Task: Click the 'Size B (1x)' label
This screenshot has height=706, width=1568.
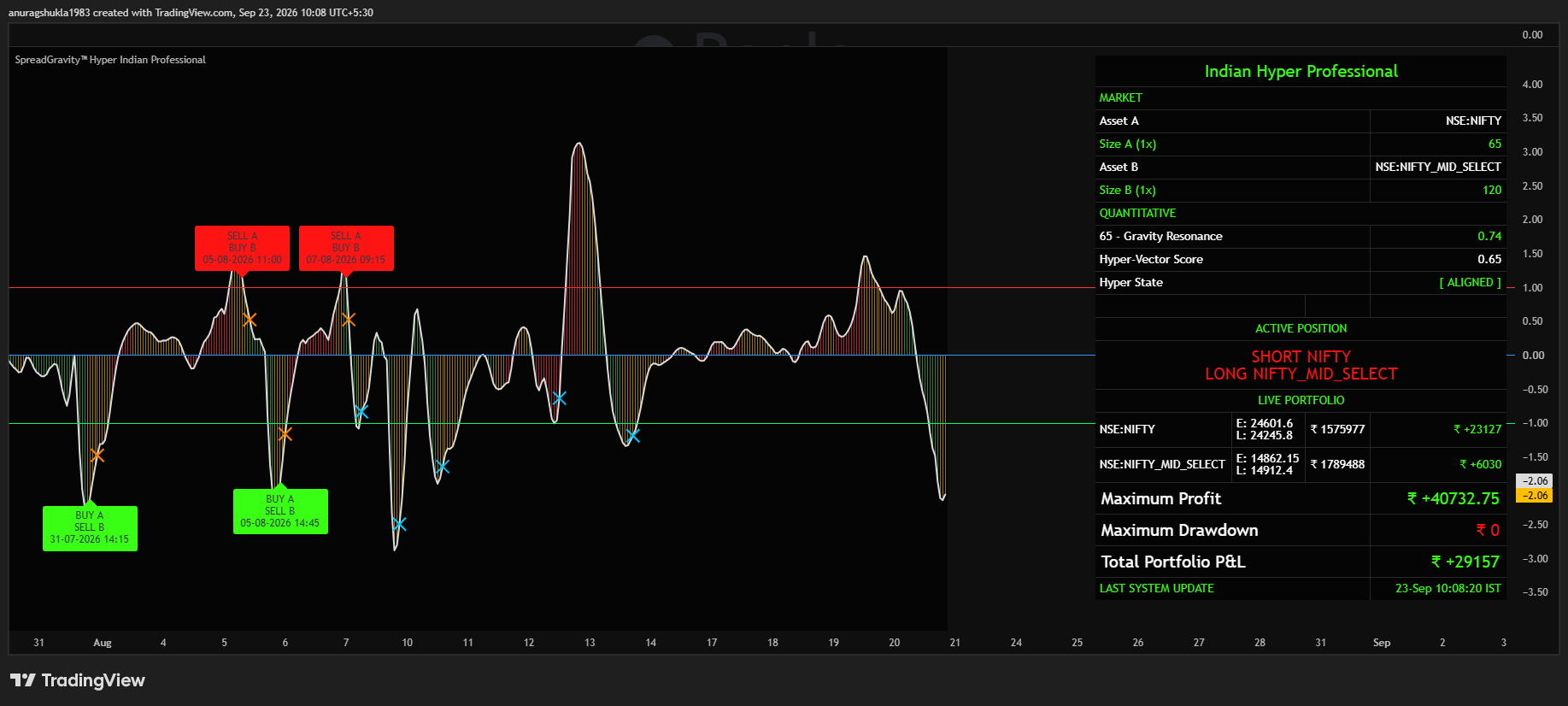Action: tap(1127, 191)
